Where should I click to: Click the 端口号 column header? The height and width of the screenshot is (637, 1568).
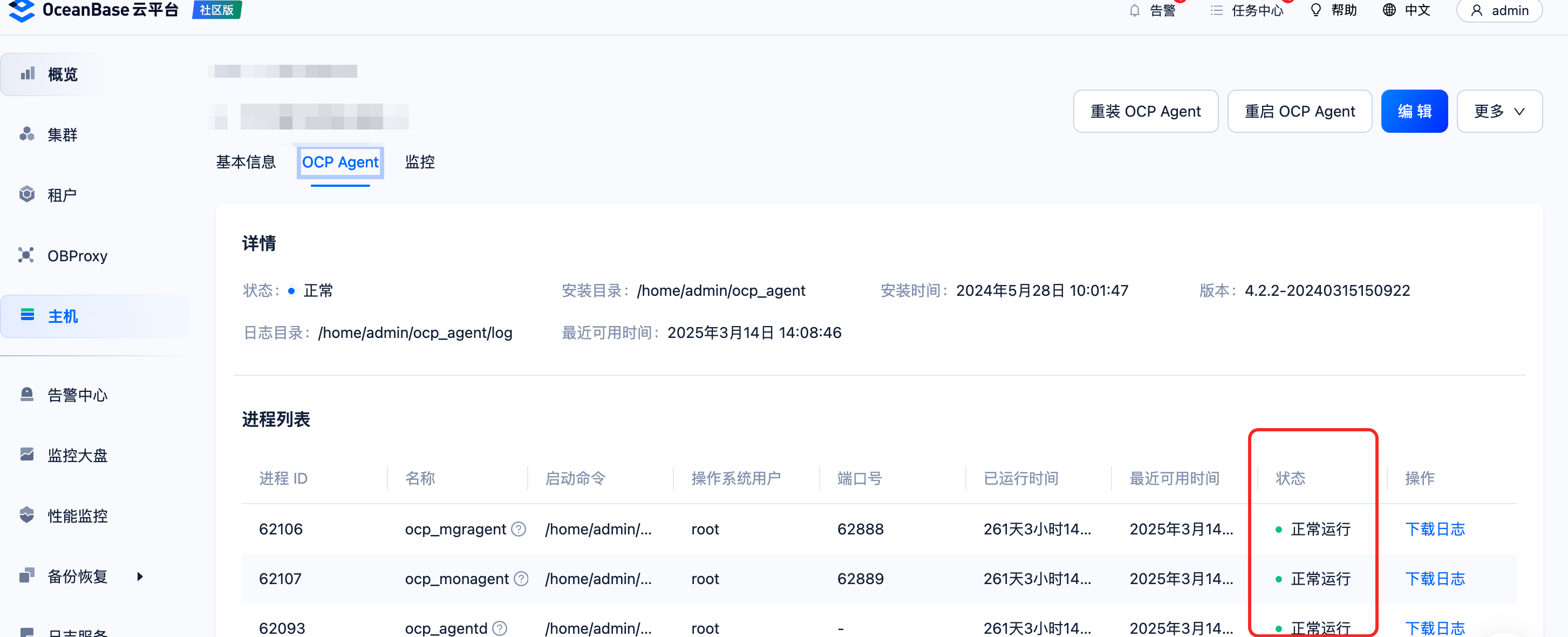[860, 478]
